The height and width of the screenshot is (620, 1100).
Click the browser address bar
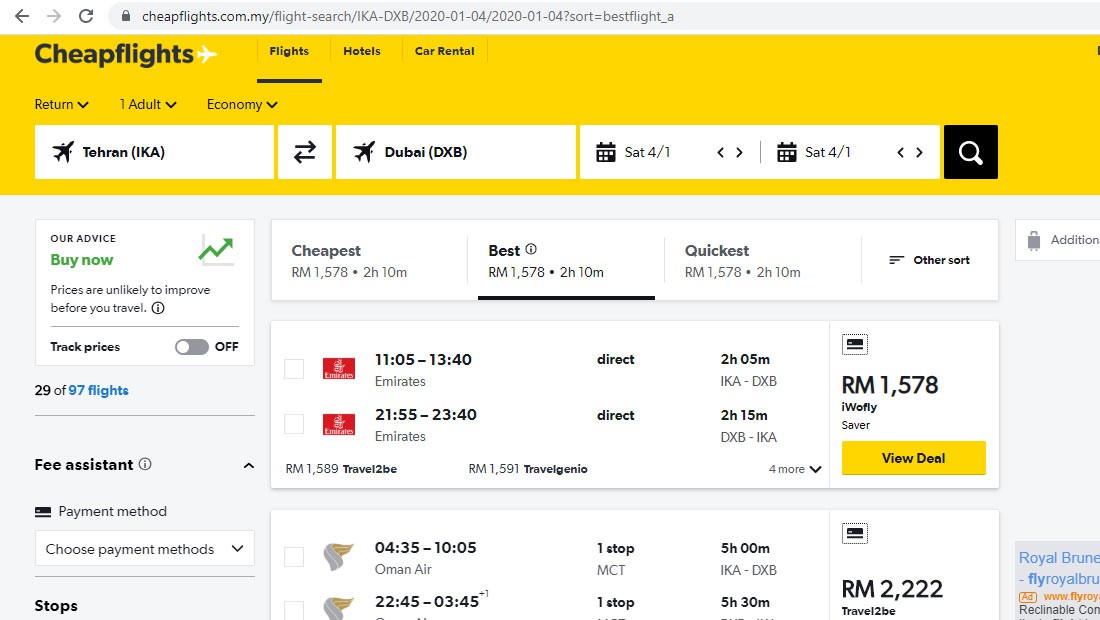pos(400,16)
